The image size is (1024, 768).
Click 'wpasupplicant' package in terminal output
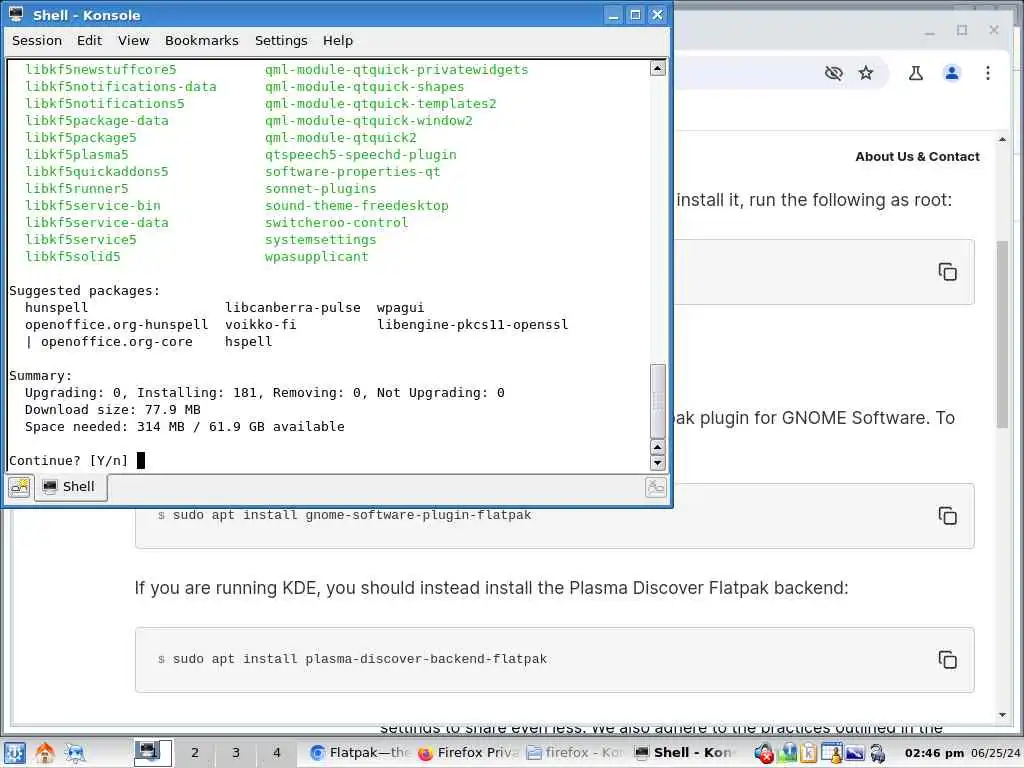[x=316, y=257]
